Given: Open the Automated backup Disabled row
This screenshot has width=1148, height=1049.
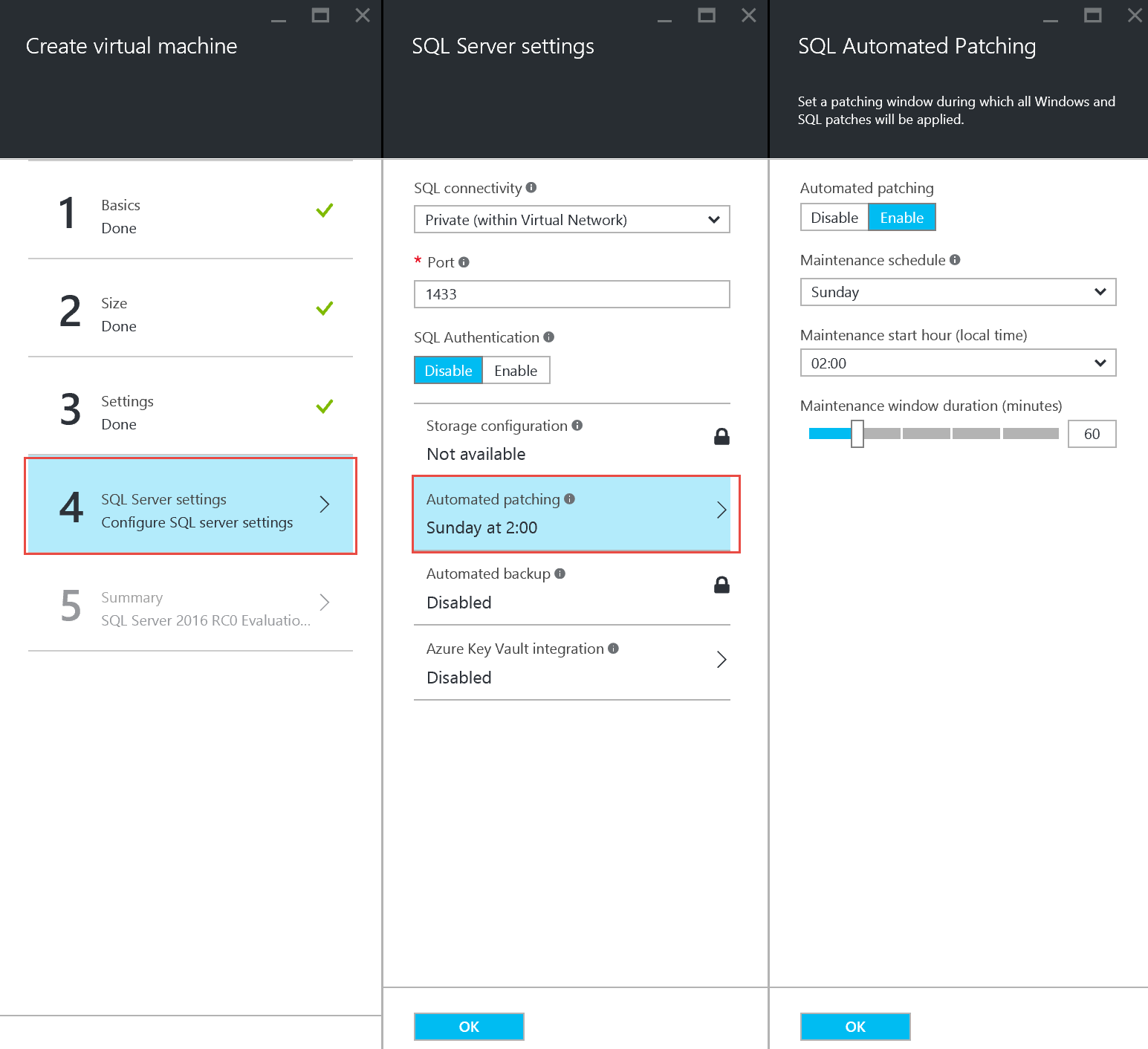Looking at the screenshot, I should tap(572, 588).
